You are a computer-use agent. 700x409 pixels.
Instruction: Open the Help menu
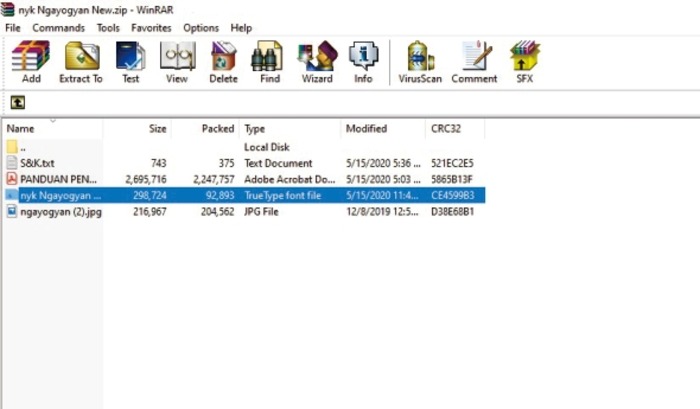[241, 28]
